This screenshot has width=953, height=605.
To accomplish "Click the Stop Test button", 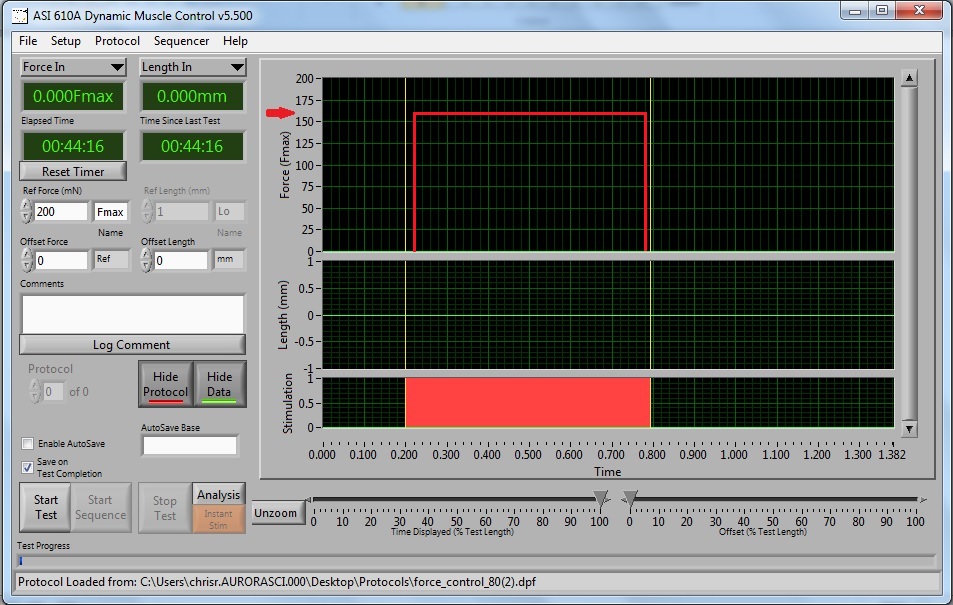I will pyautogui.click(x=165, y=508).
